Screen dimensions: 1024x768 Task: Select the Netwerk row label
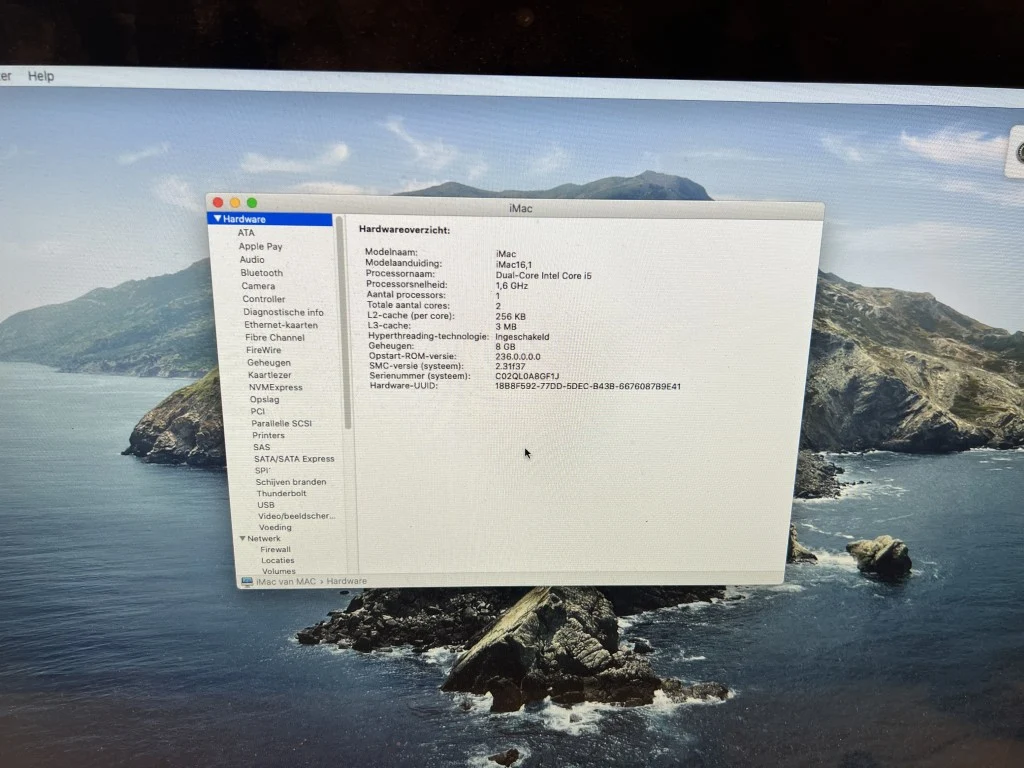coord(264,539)
